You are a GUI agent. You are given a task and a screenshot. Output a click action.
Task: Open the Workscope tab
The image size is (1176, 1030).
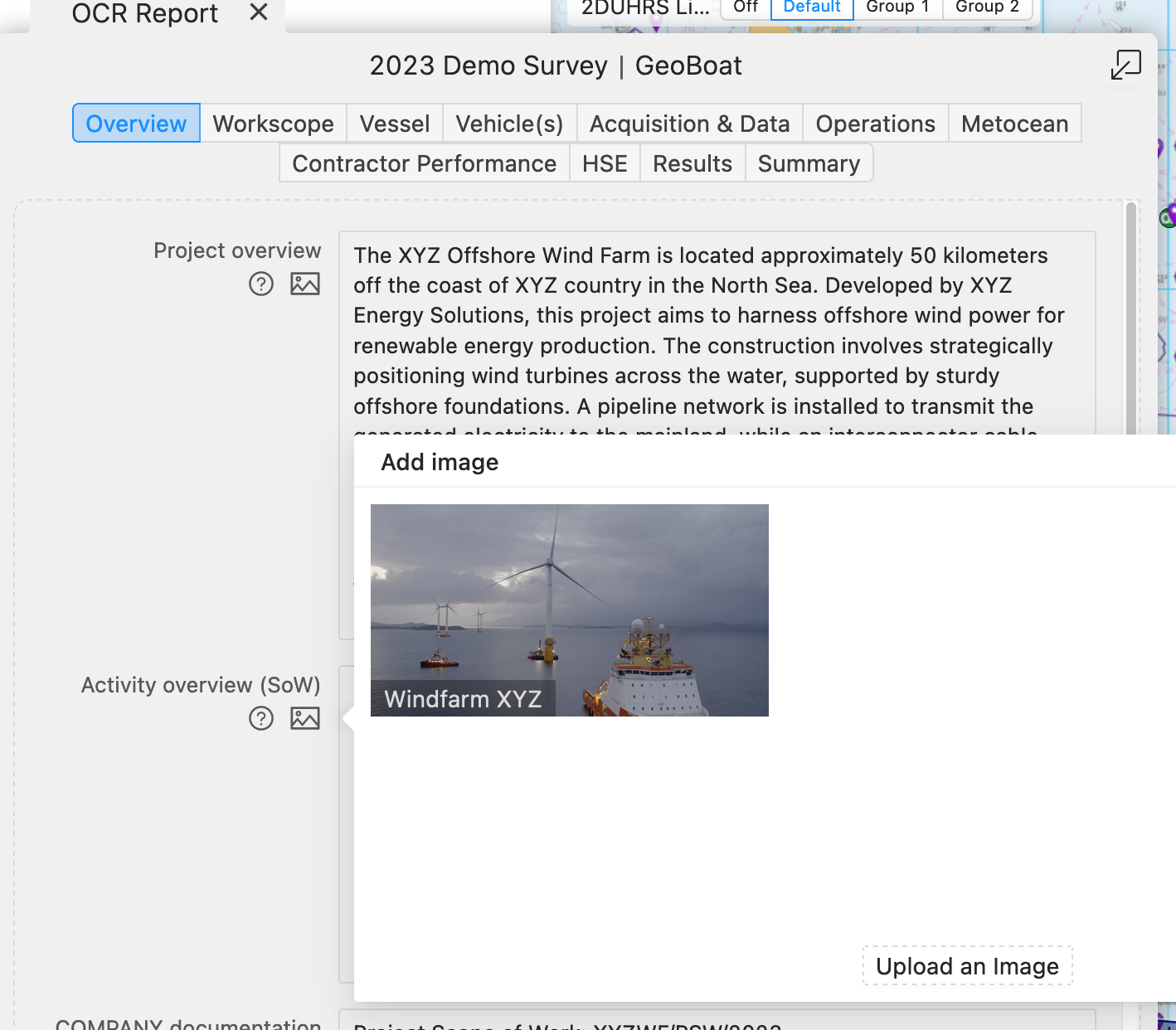tap(274, 124)
